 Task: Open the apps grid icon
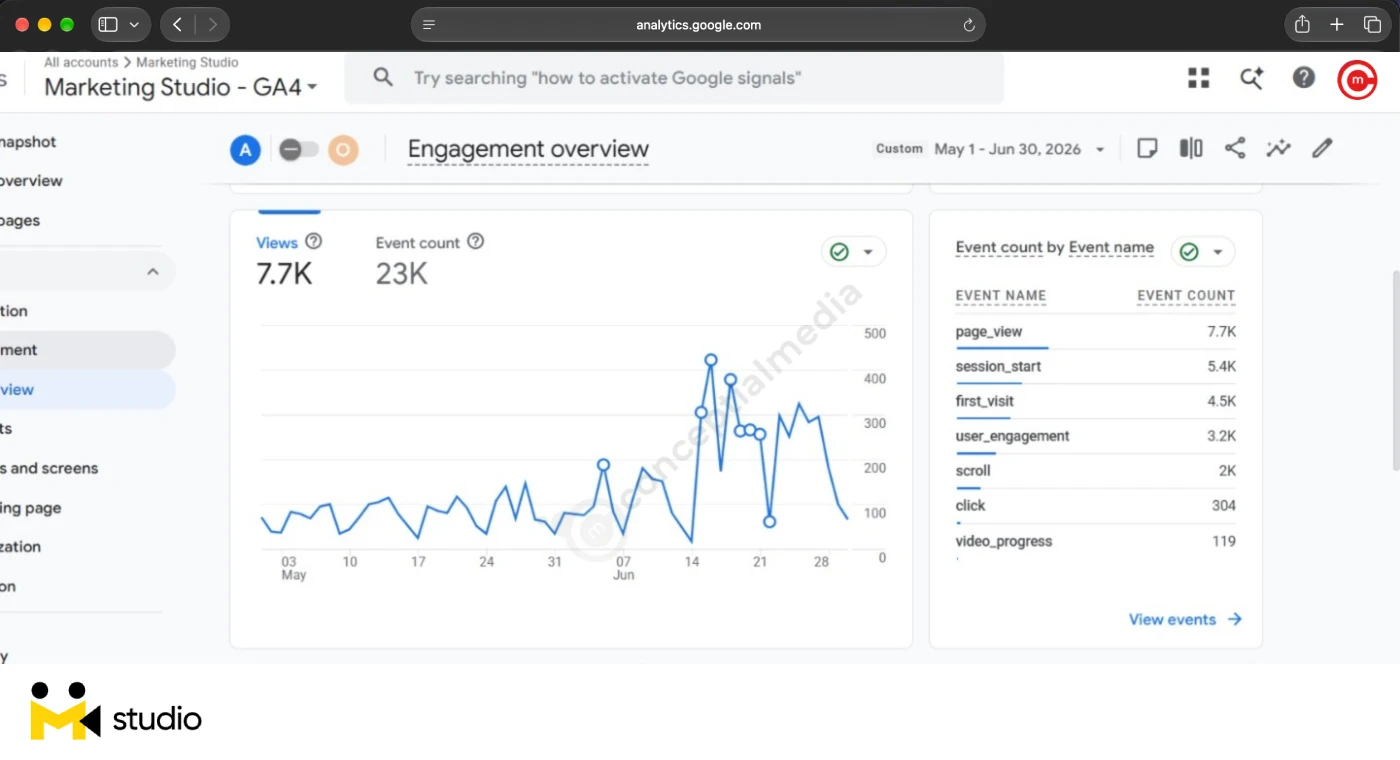[x=1198, y=78]
